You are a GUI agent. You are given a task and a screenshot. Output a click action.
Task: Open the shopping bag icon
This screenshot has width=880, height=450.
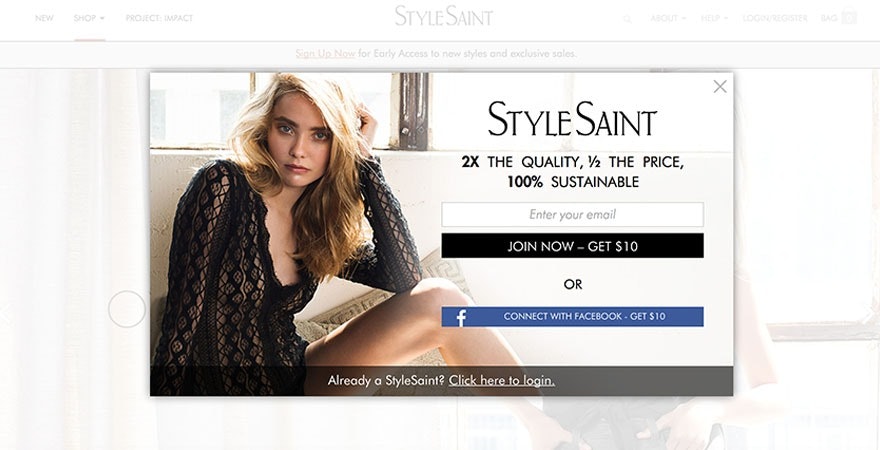(850, 18)
